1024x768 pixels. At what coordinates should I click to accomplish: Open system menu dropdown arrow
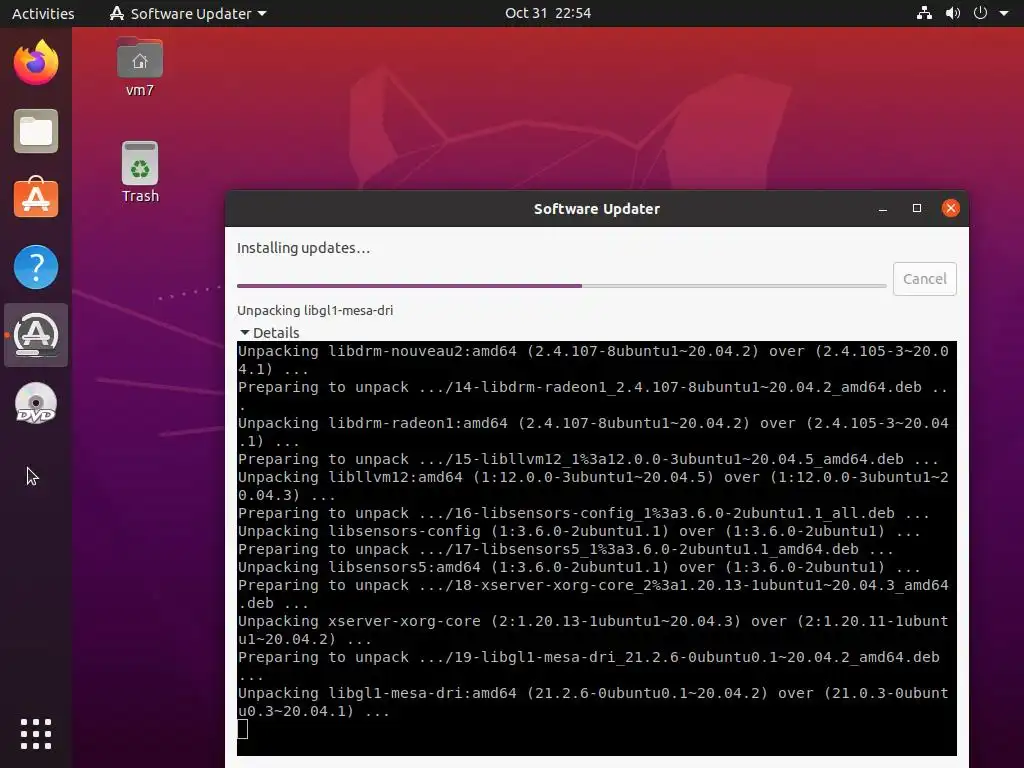pyautogui.click(x=1004, y=13)
